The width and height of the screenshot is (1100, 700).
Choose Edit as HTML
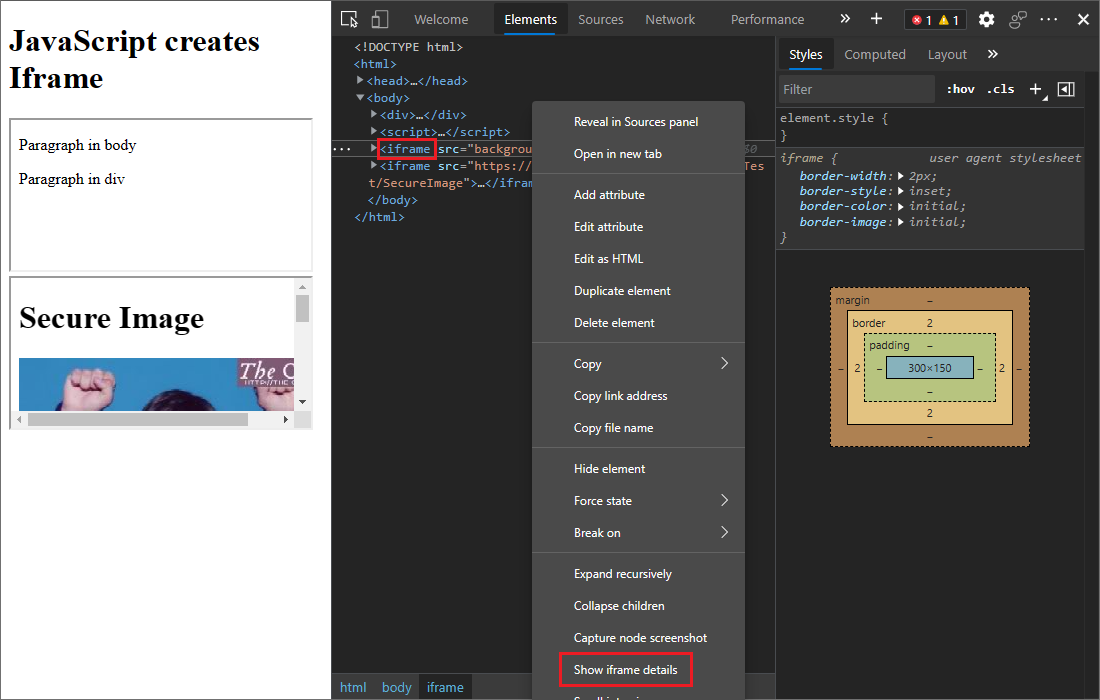tap(638, 258)
